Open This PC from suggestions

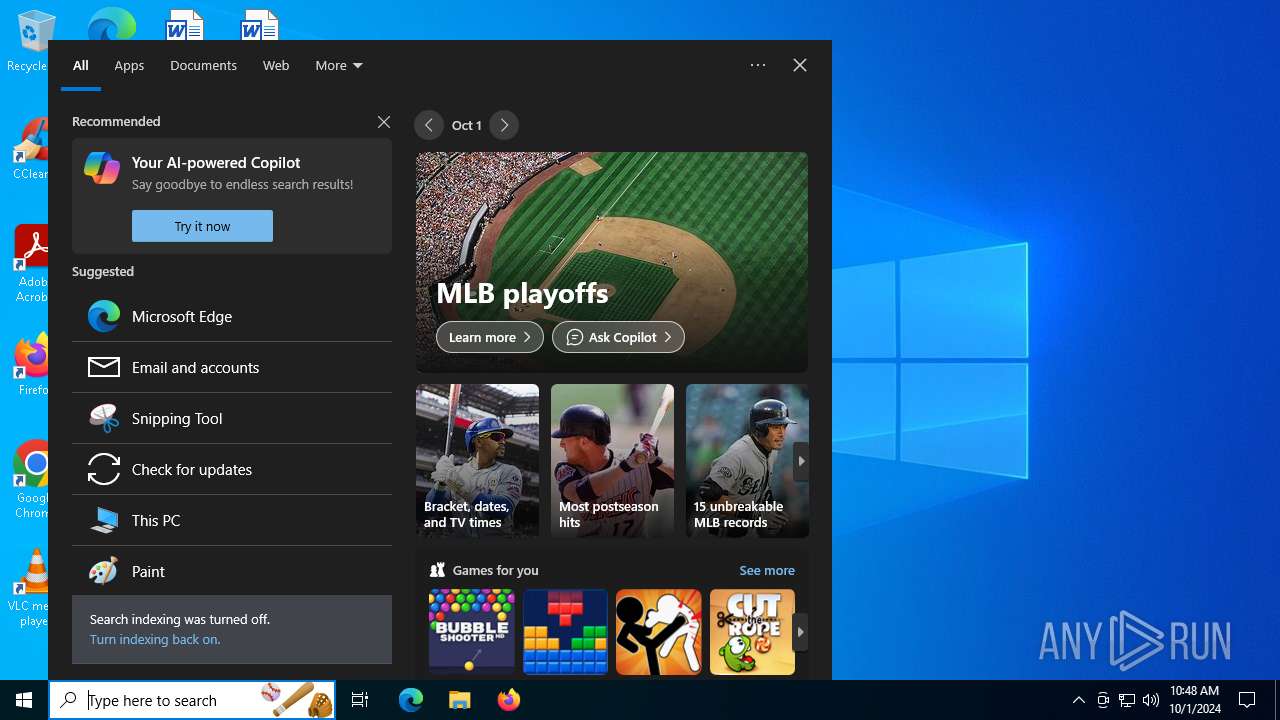[232, 520]
